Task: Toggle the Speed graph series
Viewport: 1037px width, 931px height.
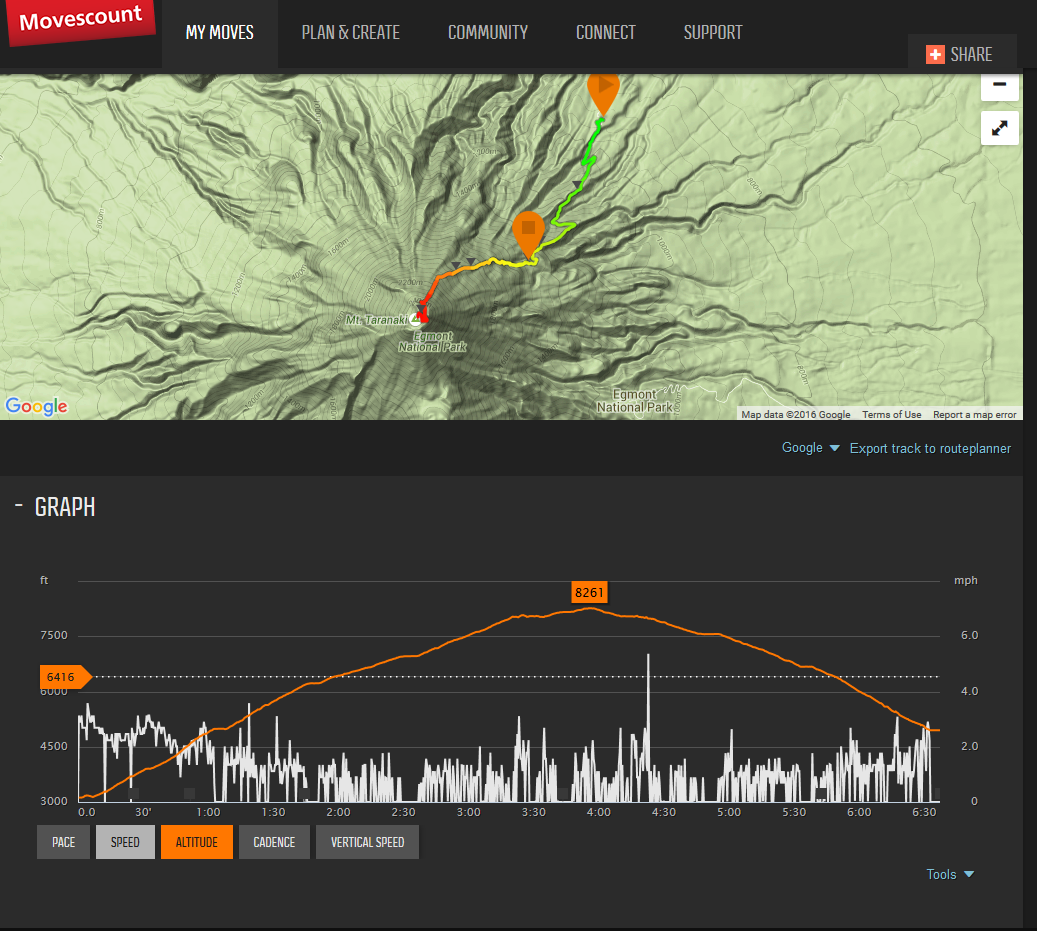Action: tap(125, 842)
